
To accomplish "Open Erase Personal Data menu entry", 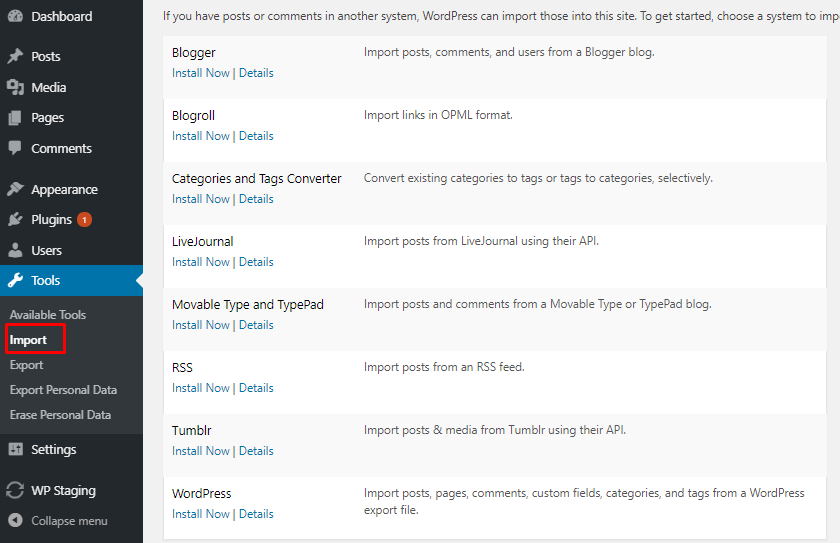I will click(60, 415).
